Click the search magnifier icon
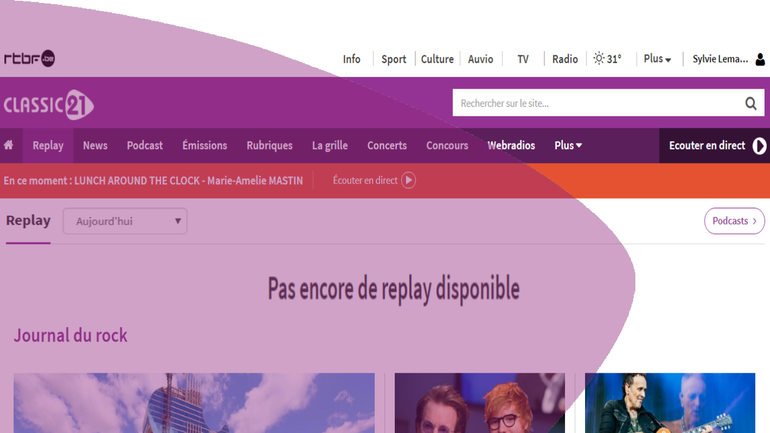 click(750, 103)
